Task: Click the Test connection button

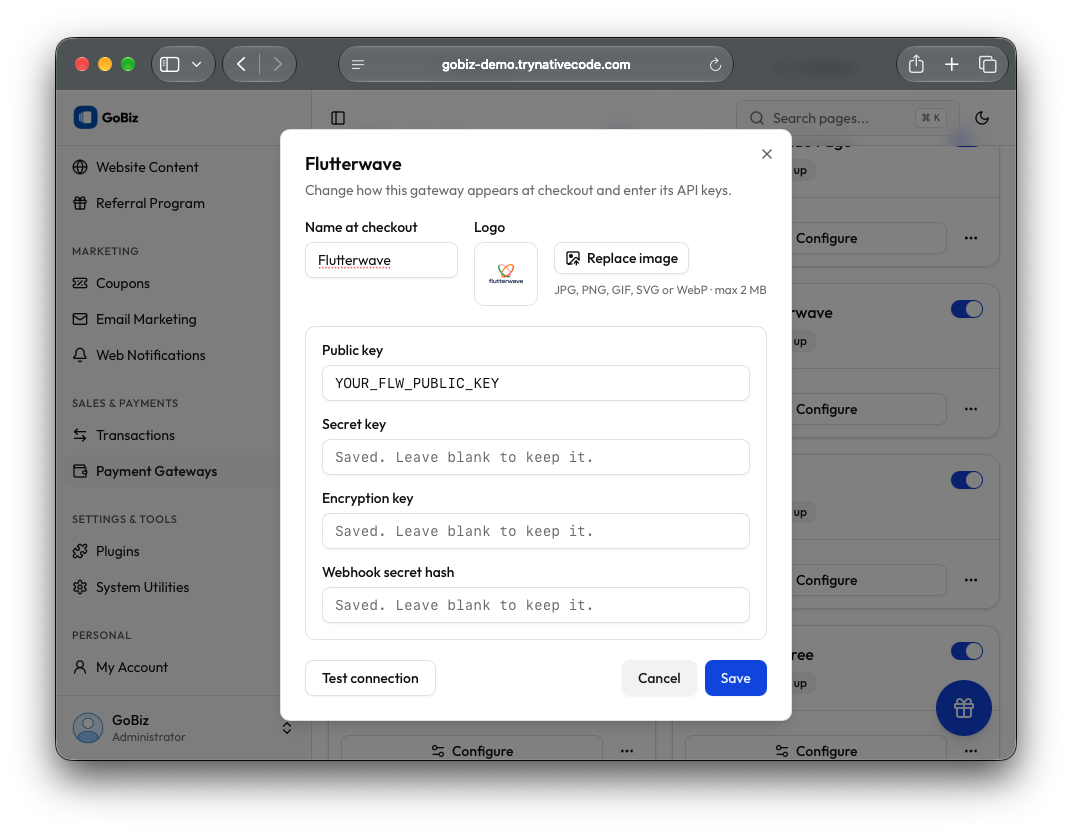Action: tap(370, 678)
